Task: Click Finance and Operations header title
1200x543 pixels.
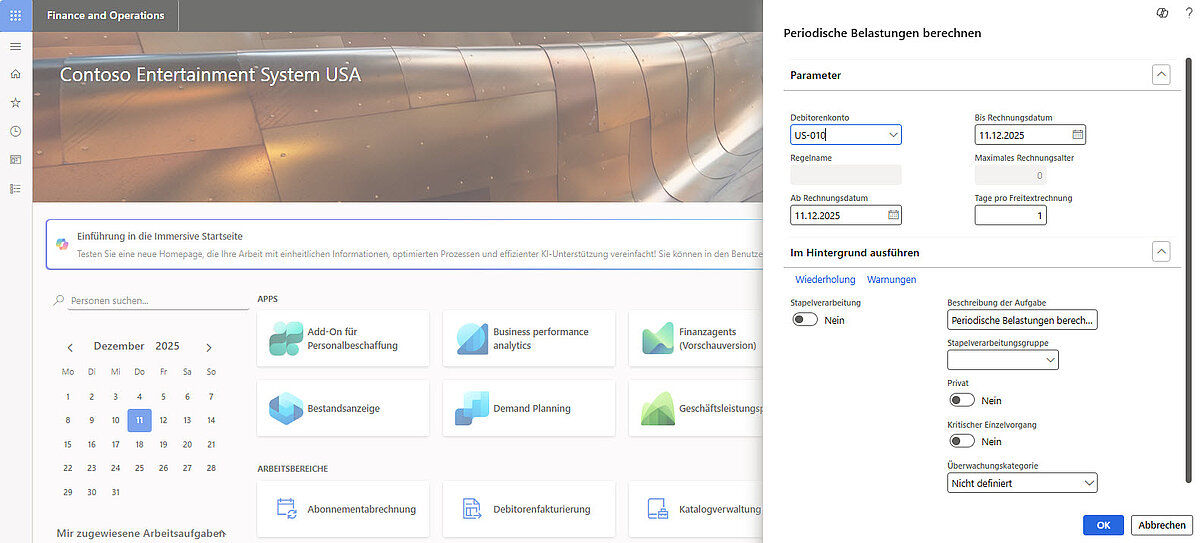Action: (x=106, y=15)
